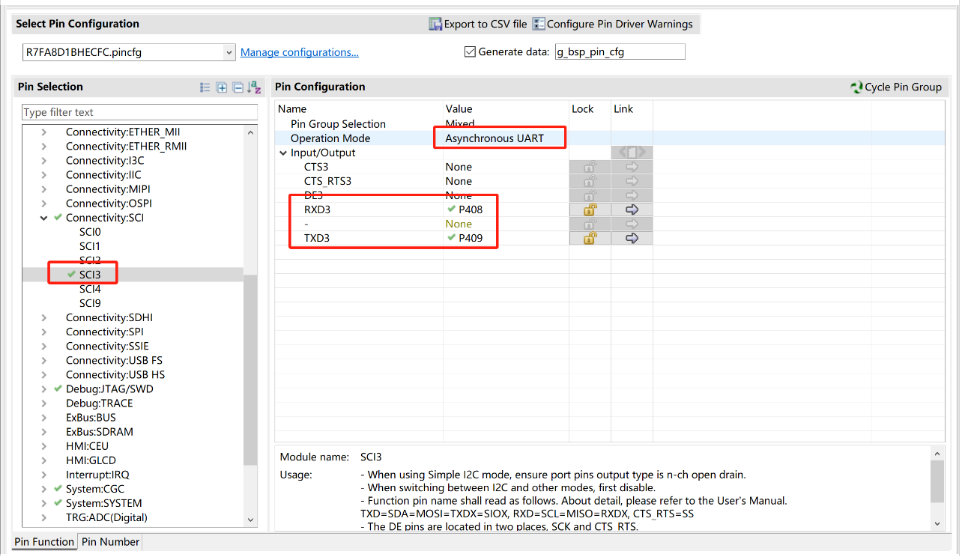The height and width of the screenshot is (556, 960).
Task: Select Connectivity:USB FS tree item
Action: click(x=114, y=360)
